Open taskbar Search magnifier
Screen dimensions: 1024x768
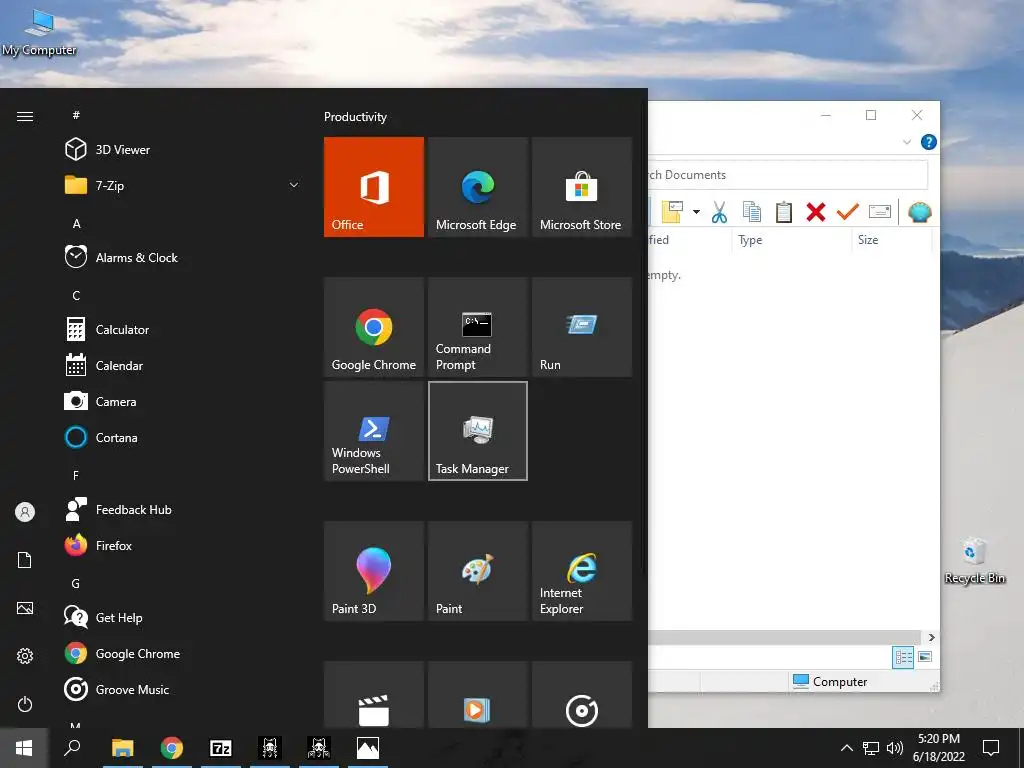click(x=72, y=748)
